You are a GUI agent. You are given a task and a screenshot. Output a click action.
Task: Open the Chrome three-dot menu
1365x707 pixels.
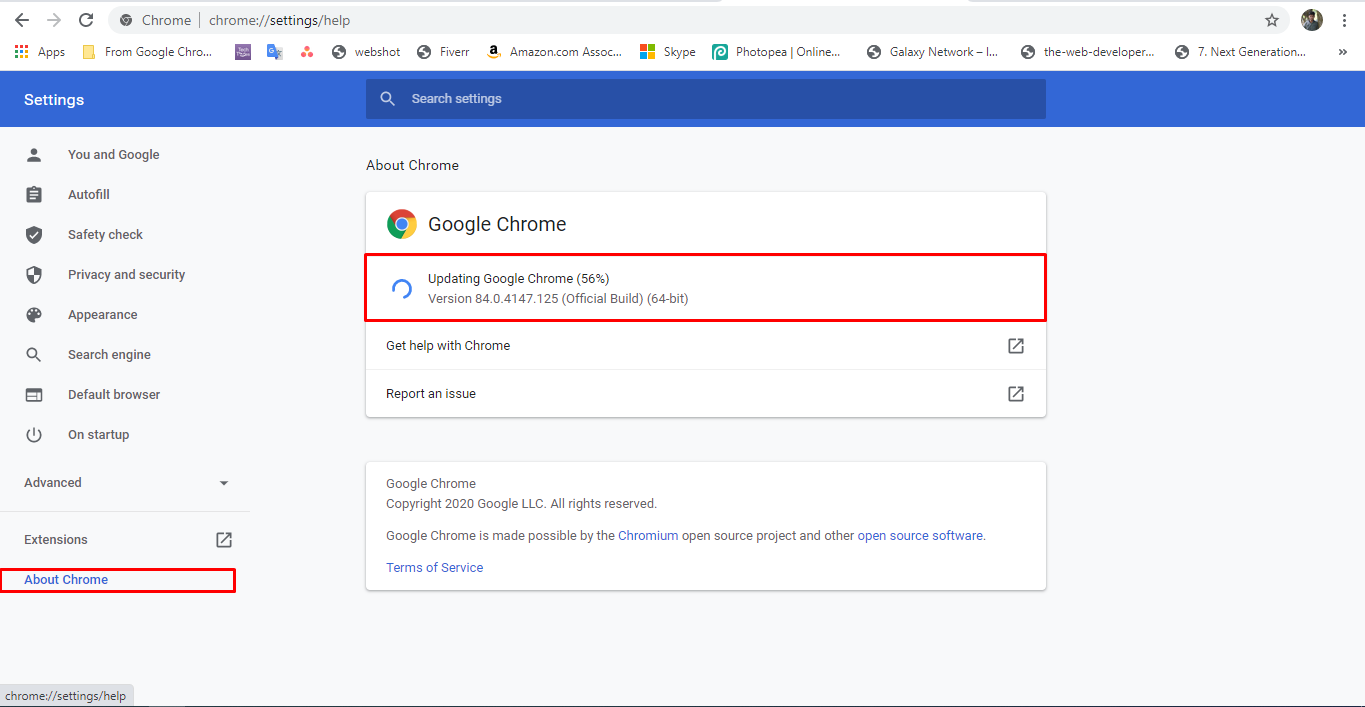(1345, 20)
